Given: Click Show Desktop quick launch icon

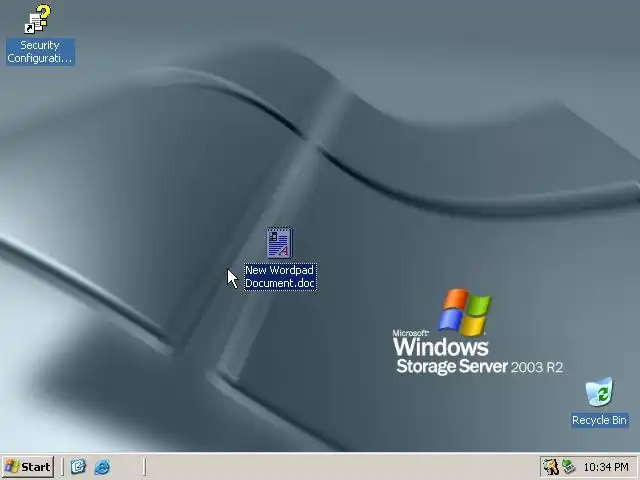Looking at the screenshot, I should pyautogui.click(x=78, y=467).
